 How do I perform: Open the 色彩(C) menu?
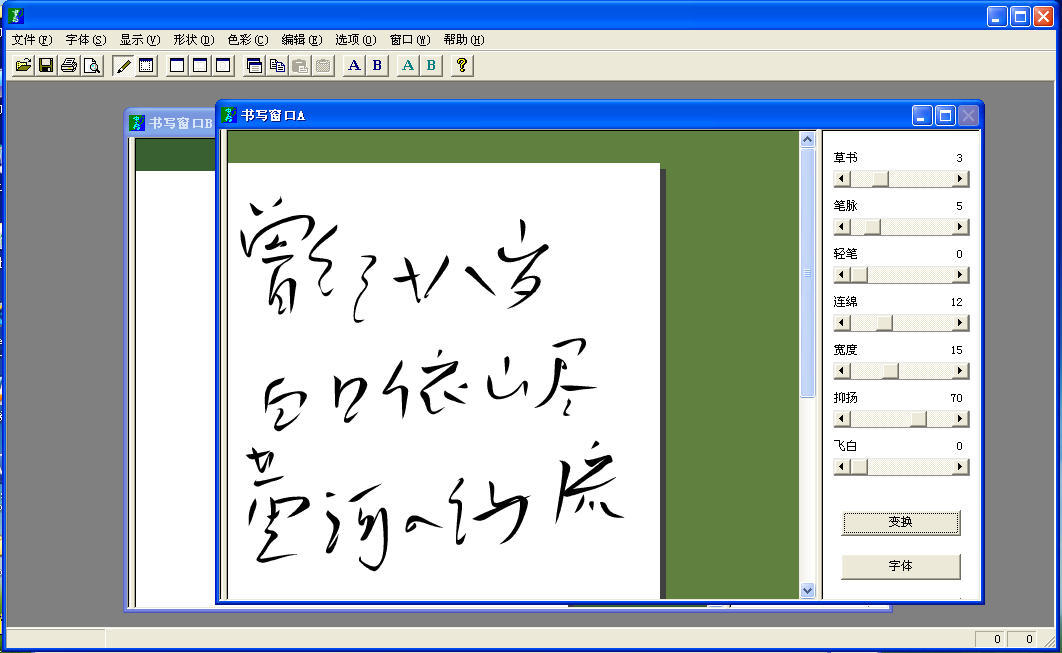click(247, 40)
